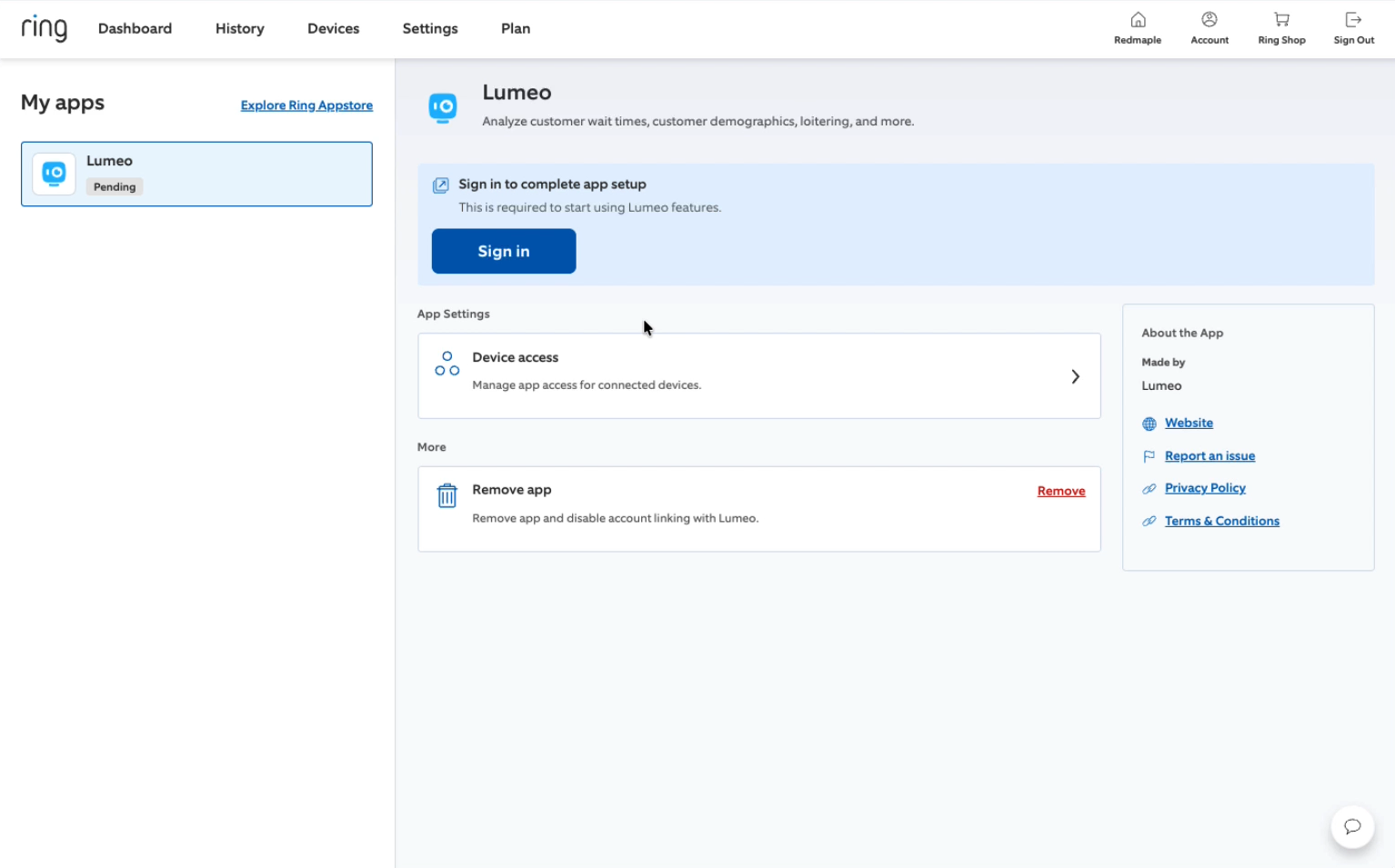
Task: Click the 'My apps' heading
Action: (x=63, y=103)
